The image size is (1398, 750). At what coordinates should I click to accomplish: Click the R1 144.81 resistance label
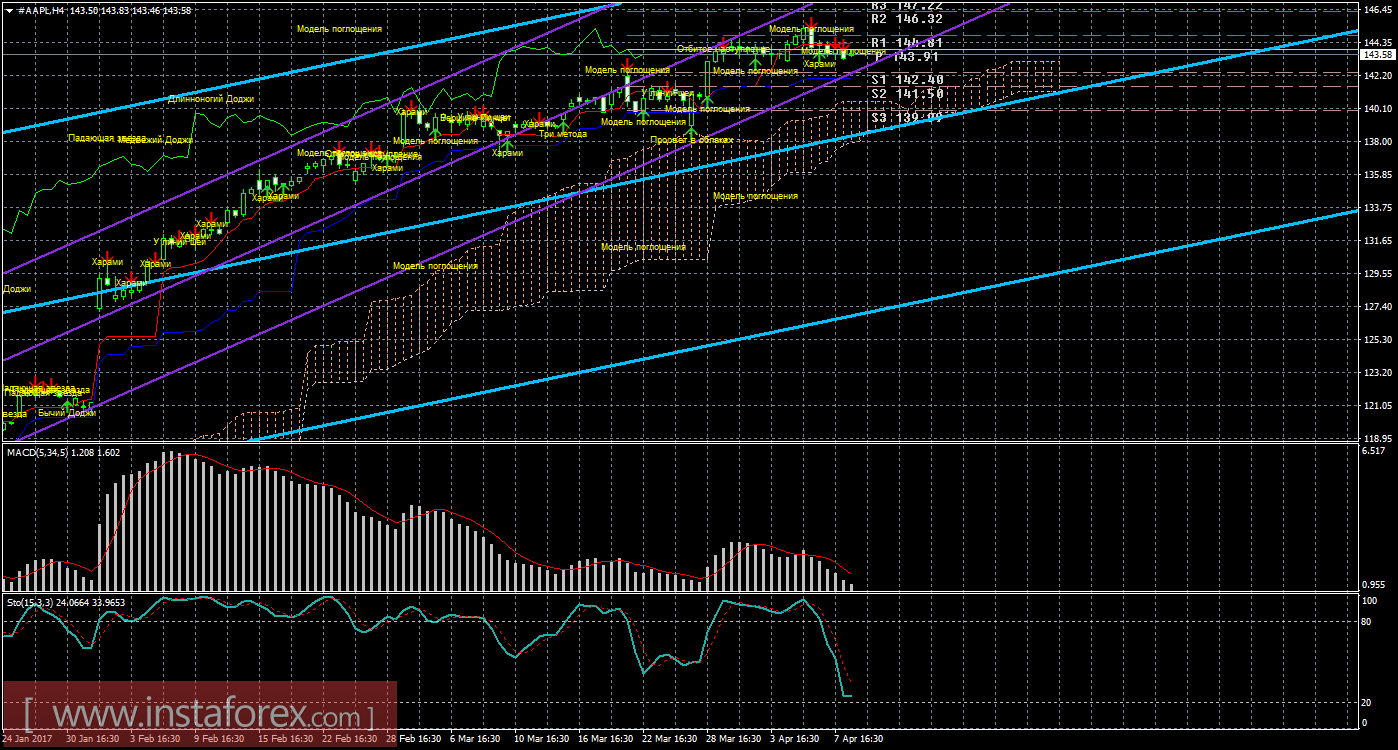907,43
